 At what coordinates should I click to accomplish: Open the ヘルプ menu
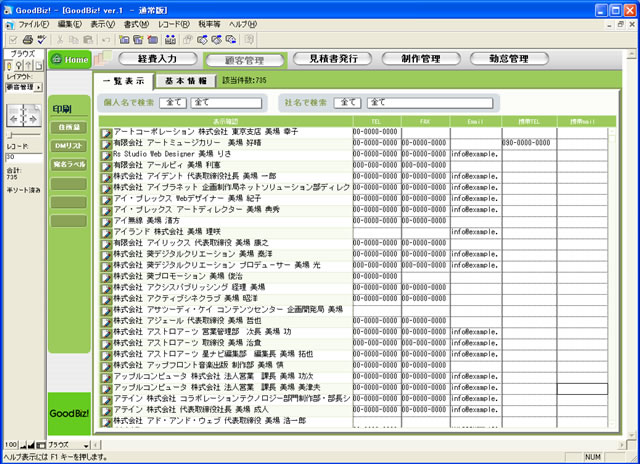[243, 24]
